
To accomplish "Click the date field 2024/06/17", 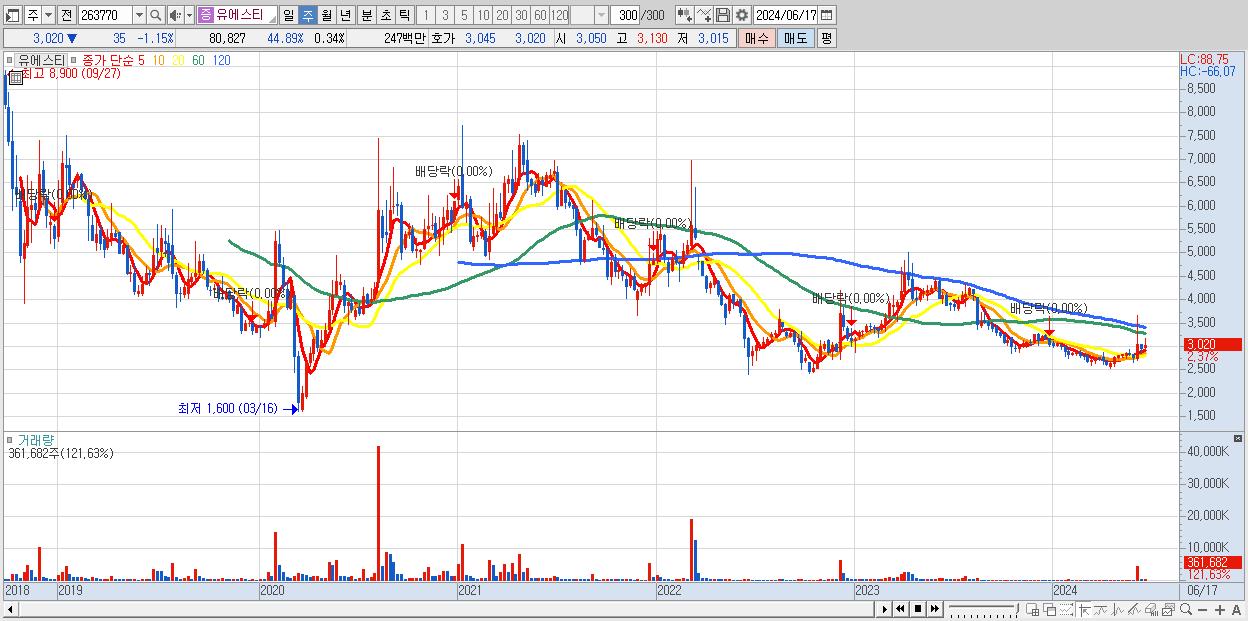I will 785,15.
